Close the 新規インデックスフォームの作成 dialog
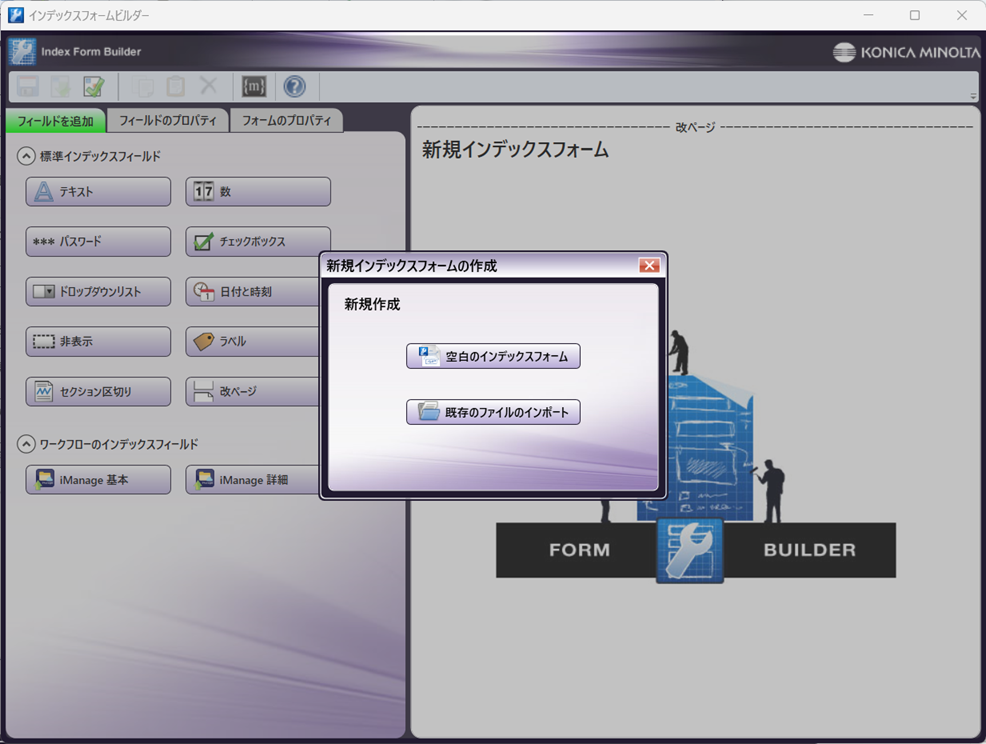The width and height of the screenshot is (986, 744). pos(649,266)
